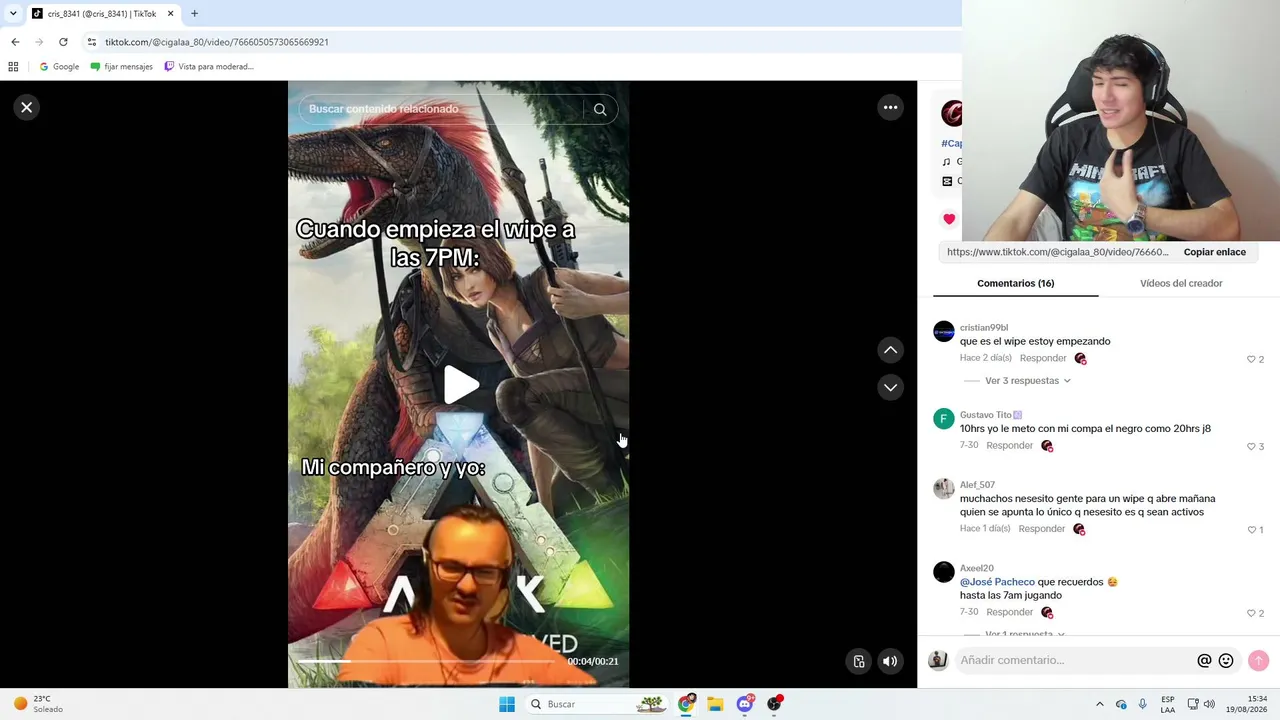Open File Explorer from the taskbar

tap(715, 704)
